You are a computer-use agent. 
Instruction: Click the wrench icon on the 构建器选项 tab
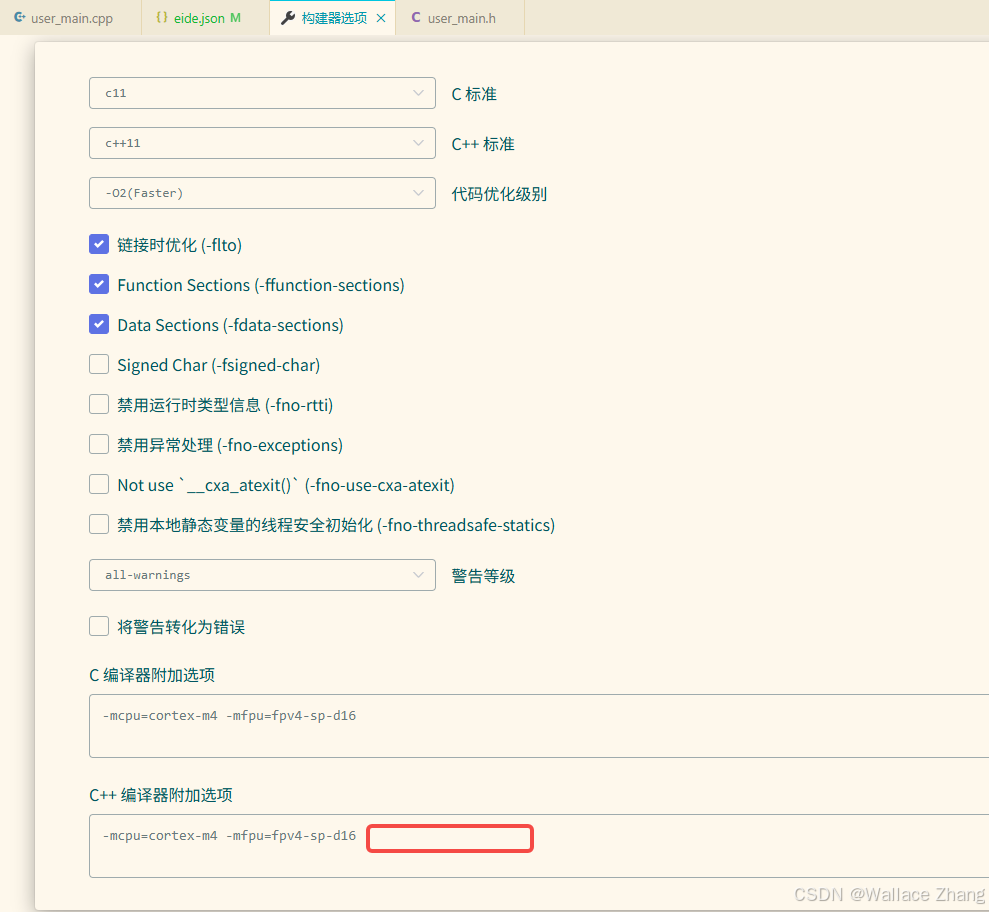point(288,18)
